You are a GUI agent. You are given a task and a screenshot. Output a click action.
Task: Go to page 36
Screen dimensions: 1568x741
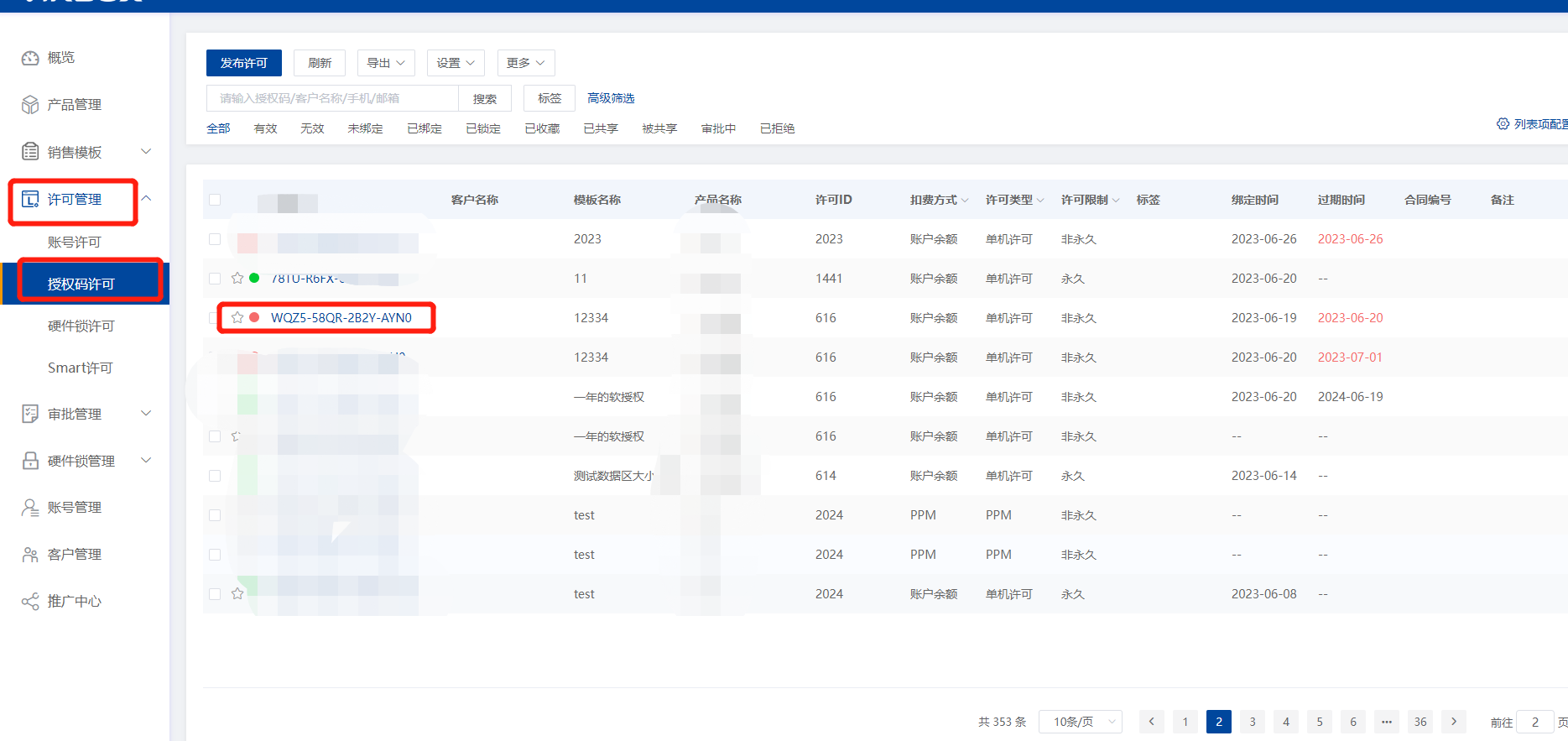tap(1420, 722)
